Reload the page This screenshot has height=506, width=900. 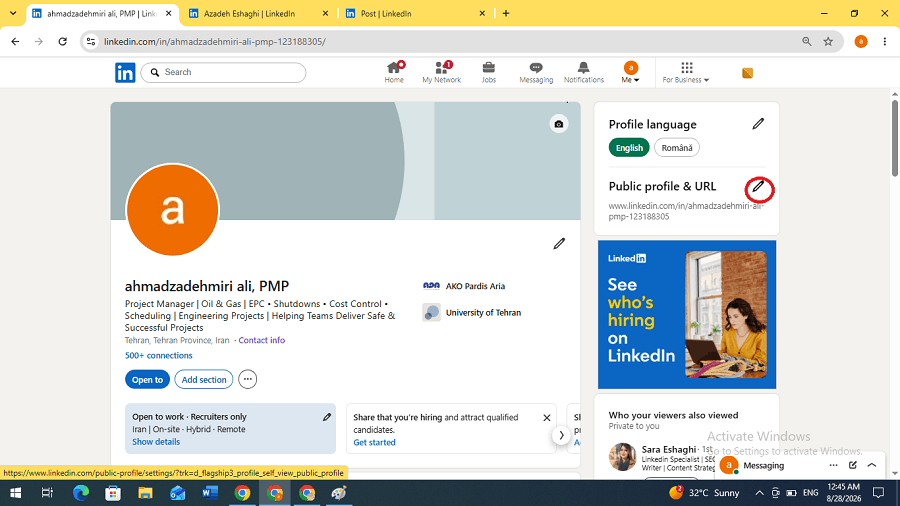[x=63, y=41]
